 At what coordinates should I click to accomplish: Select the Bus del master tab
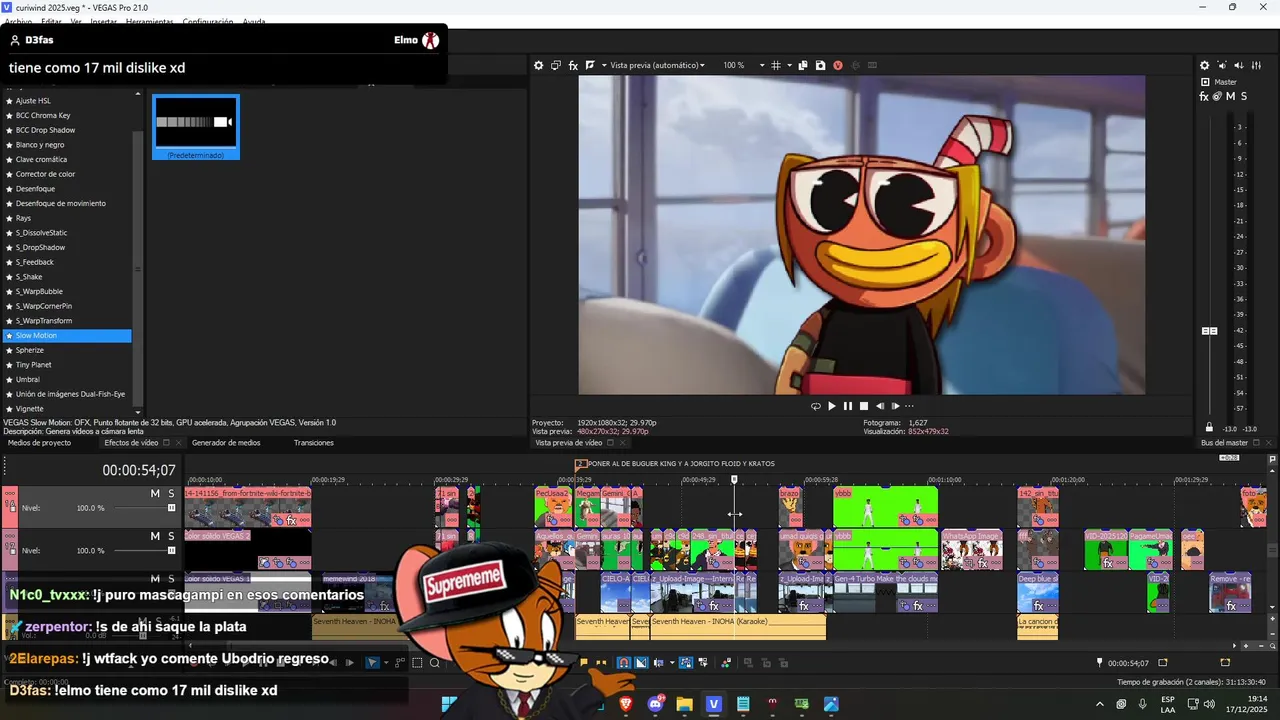pyautogui.click(x=1224, y=443)
